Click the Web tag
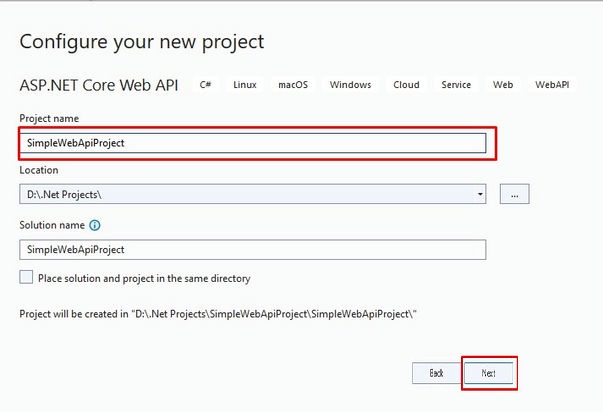Viewport: 603px width, 412px height. 503,85
